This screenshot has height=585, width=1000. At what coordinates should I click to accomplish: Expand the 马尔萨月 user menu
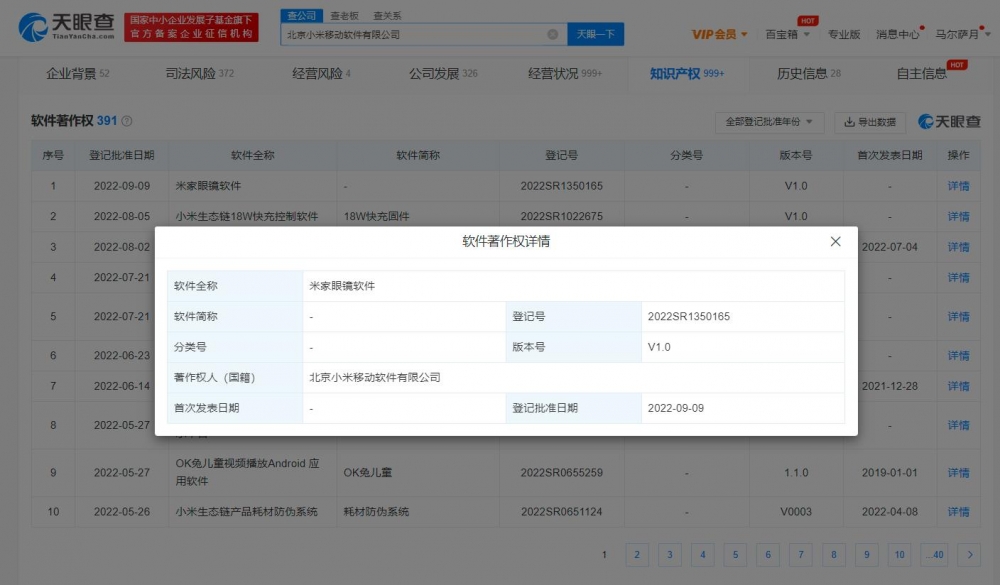click(962, 34)
